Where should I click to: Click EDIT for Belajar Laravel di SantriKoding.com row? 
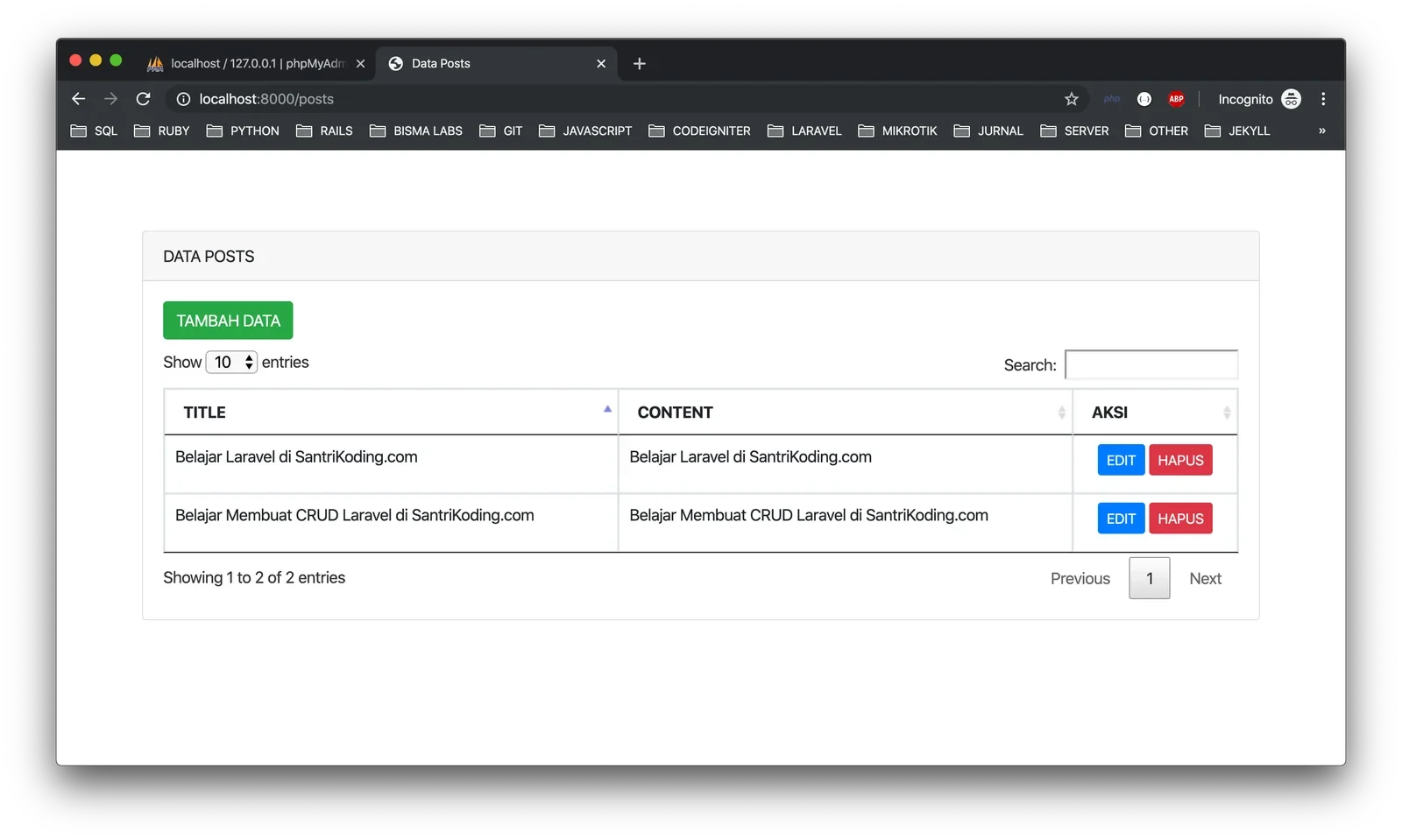click(x=1121, y=460)
